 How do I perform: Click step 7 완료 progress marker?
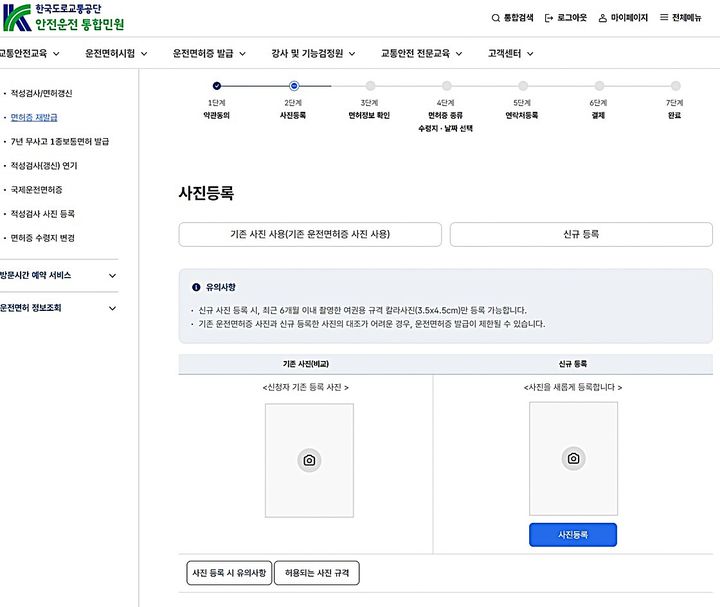[675, 86]
